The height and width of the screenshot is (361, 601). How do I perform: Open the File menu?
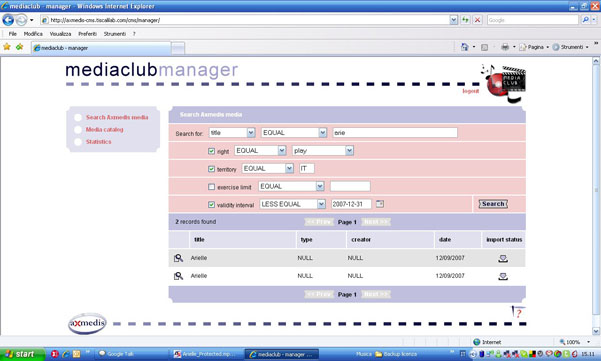[13, 34]
